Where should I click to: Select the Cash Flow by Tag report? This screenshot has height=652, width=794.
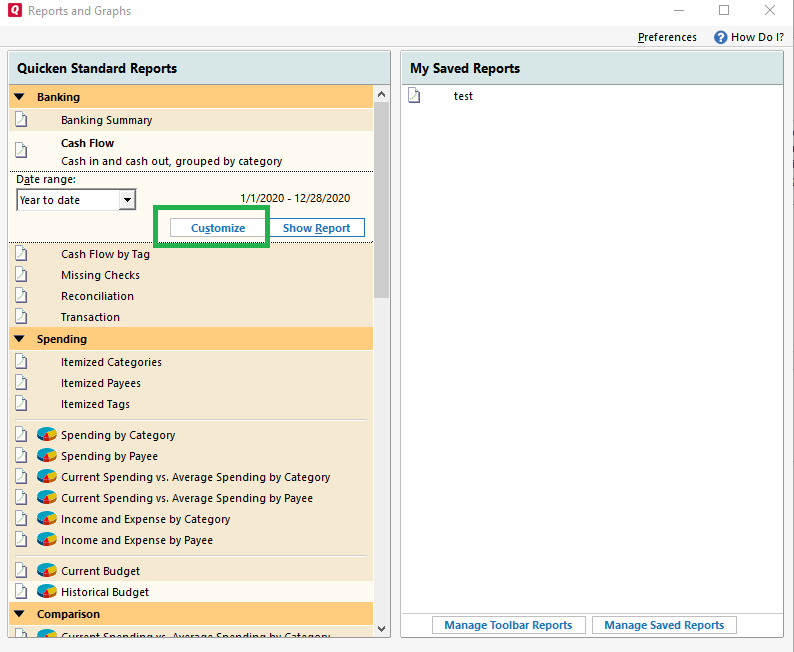pyautogui.click(x=105, y=254)
